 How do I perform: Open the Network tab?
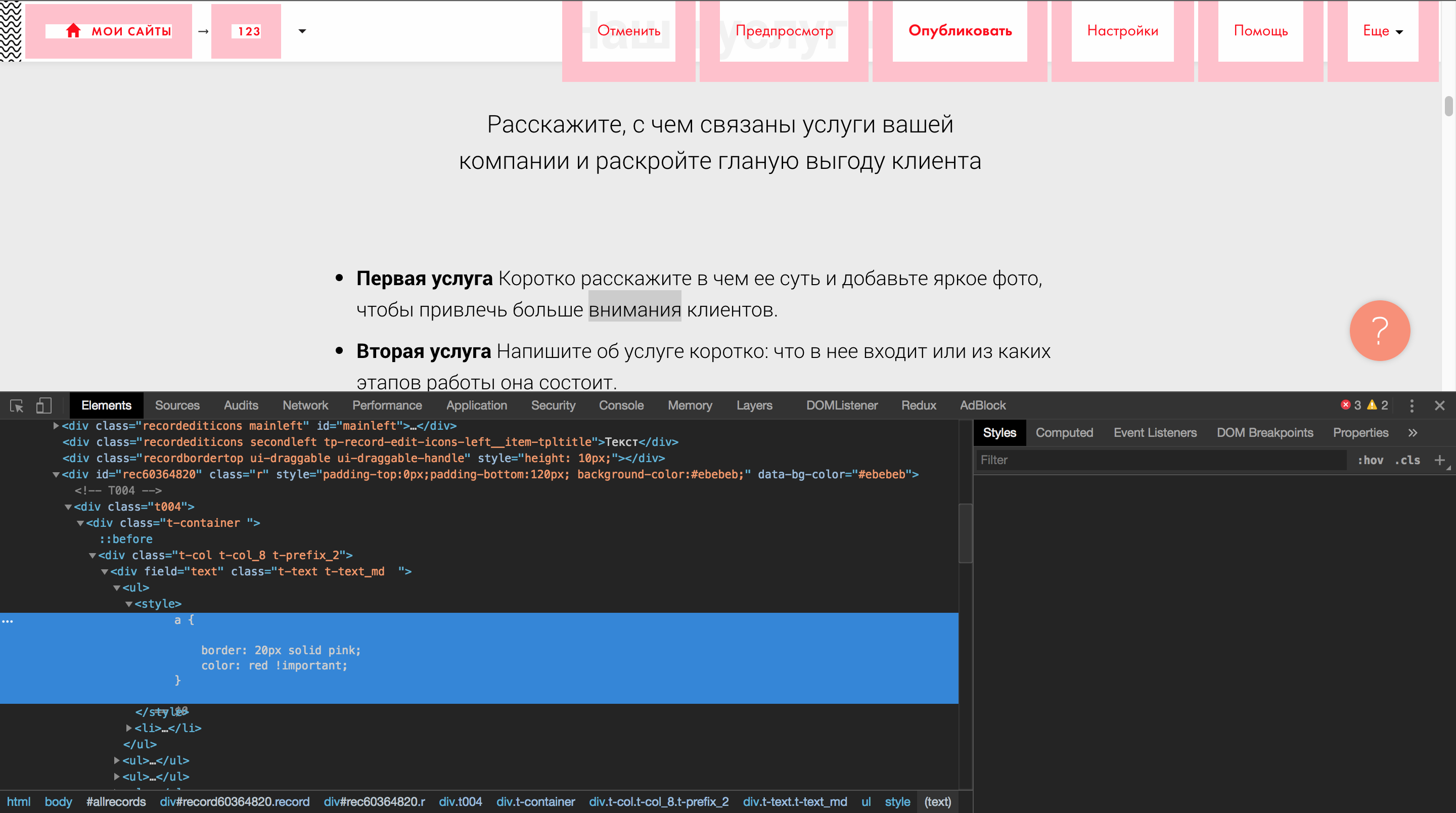tap(305, 405)
